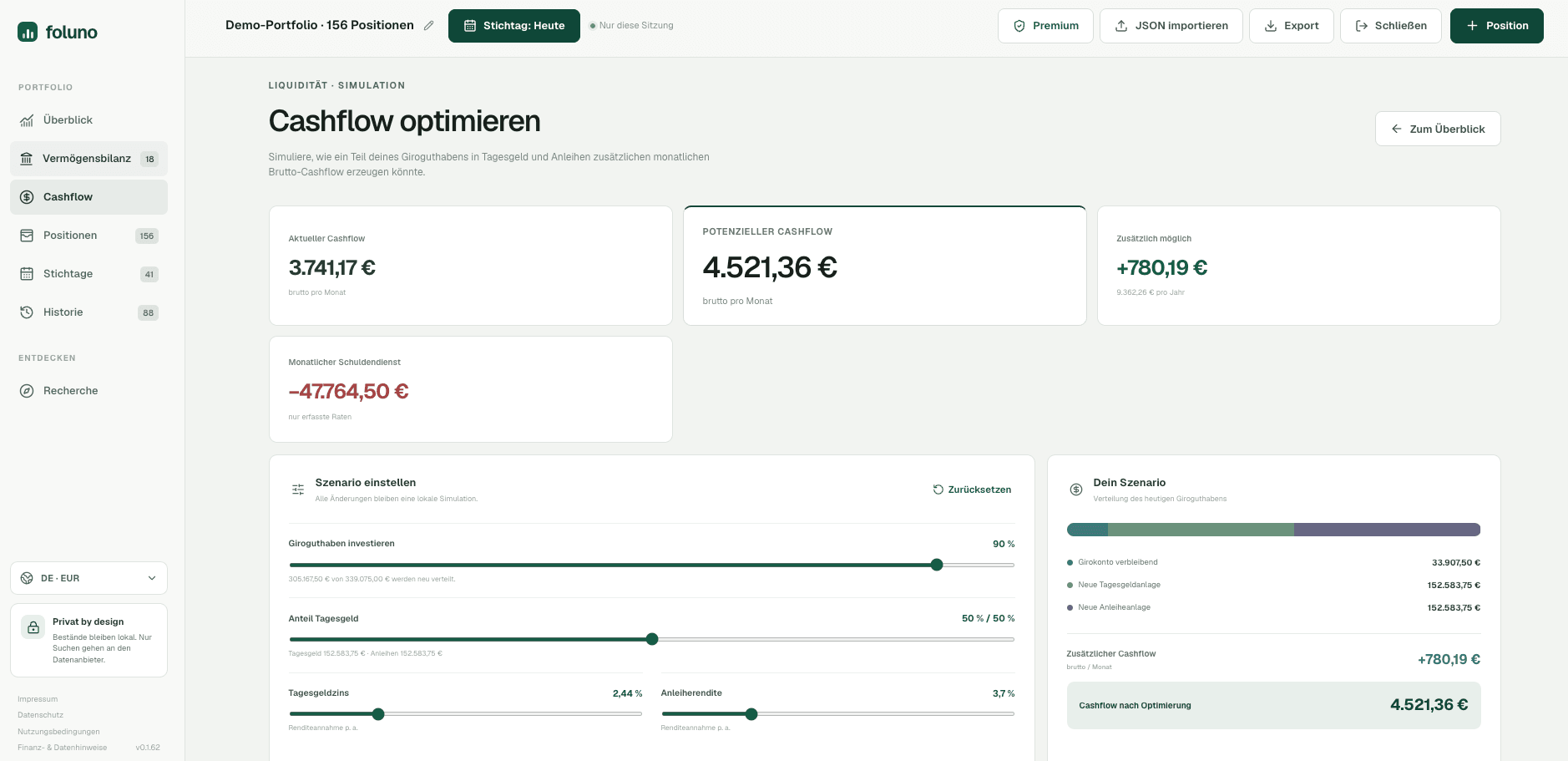
Task: Click the Stichtage calendar icon in the sidebar
Action: 27,274
